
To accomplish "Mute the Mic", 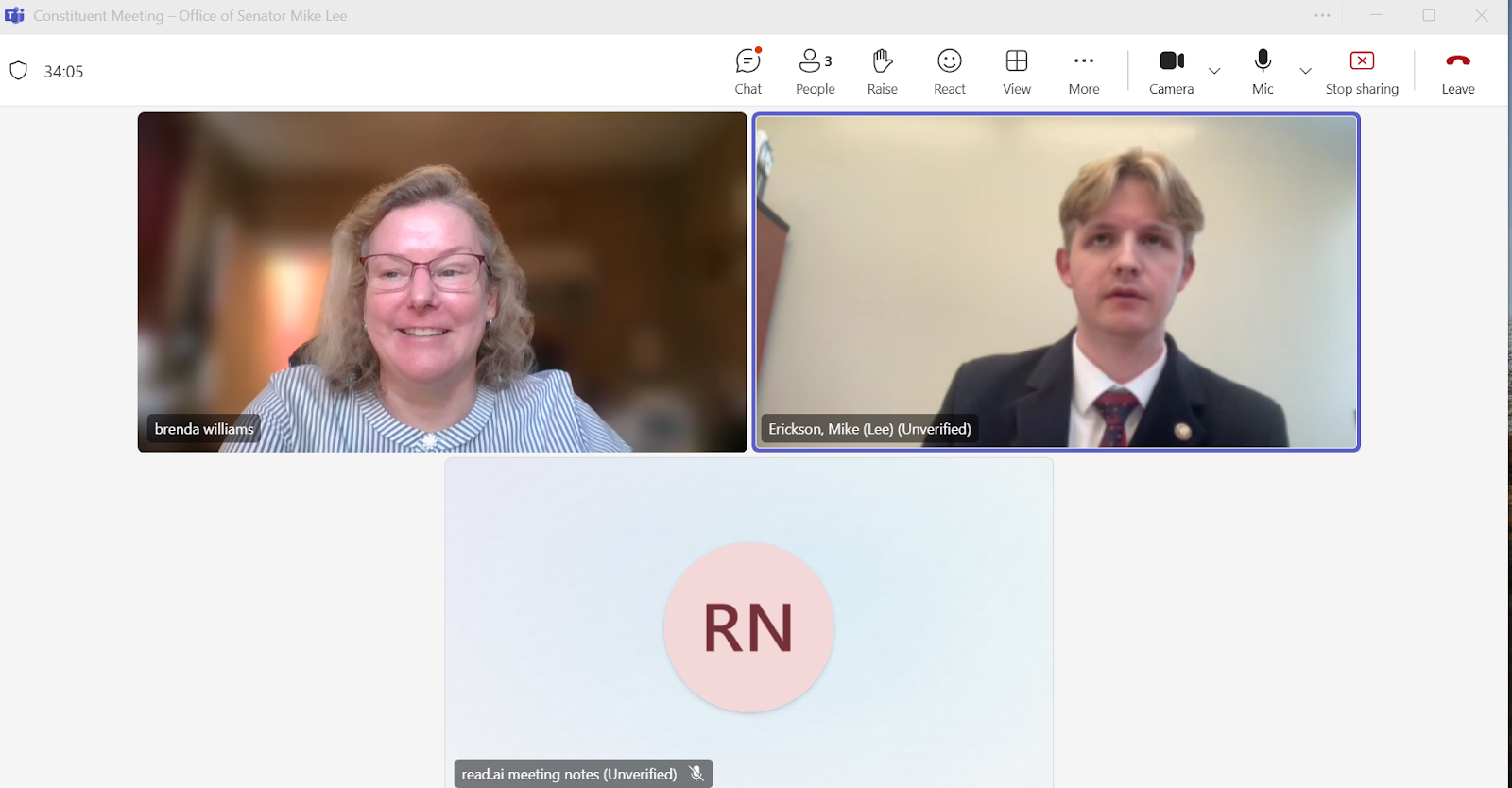I will [x=1263, y=72].
